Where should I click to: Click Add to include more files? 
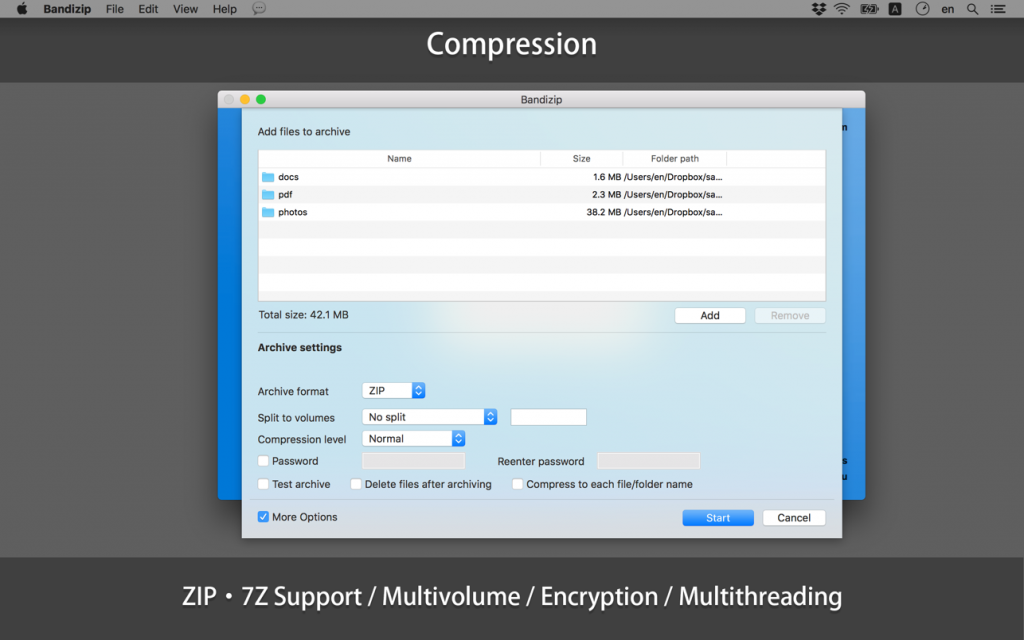click(710, 315)
